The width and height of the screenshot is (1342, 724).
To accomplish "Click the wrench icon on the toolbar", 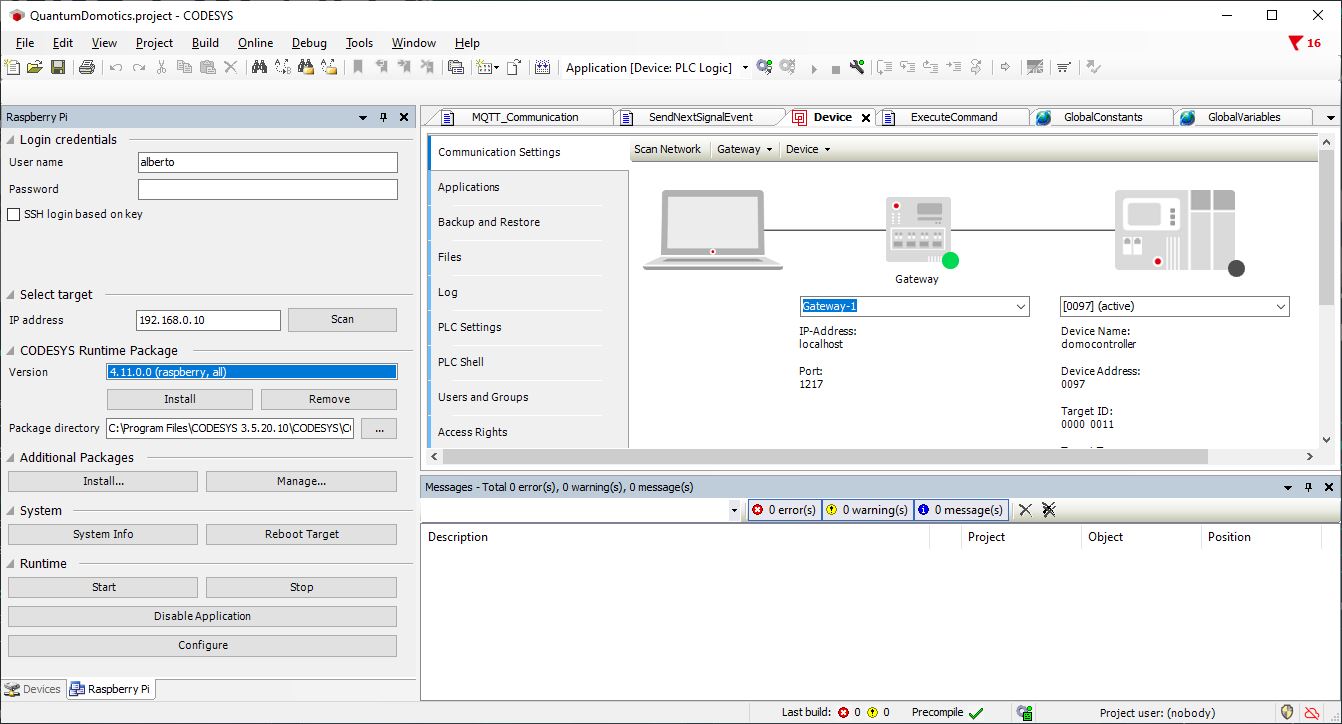I will click(855, 67).
